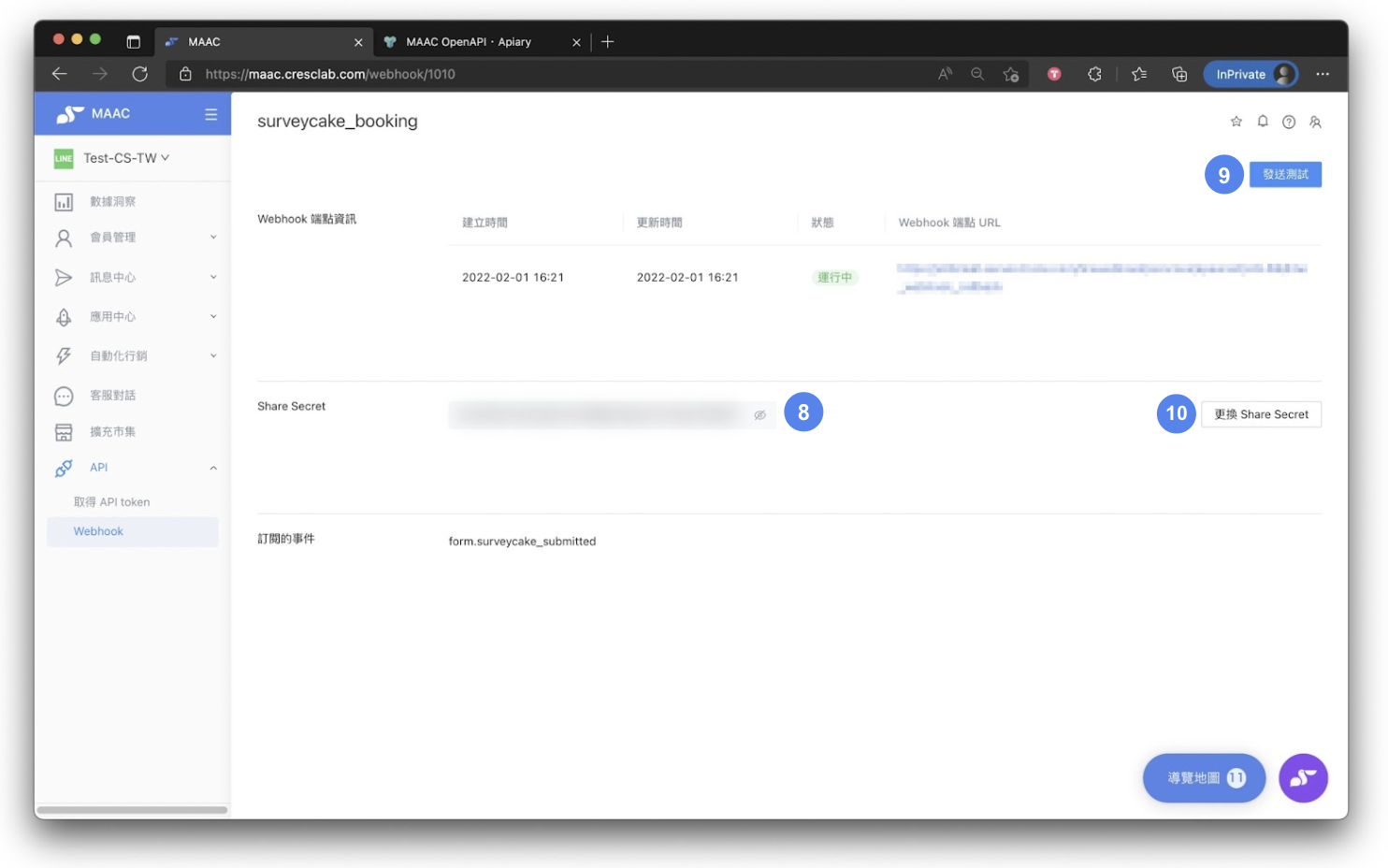Switch to MAAC browser tab

click(263, 42)
